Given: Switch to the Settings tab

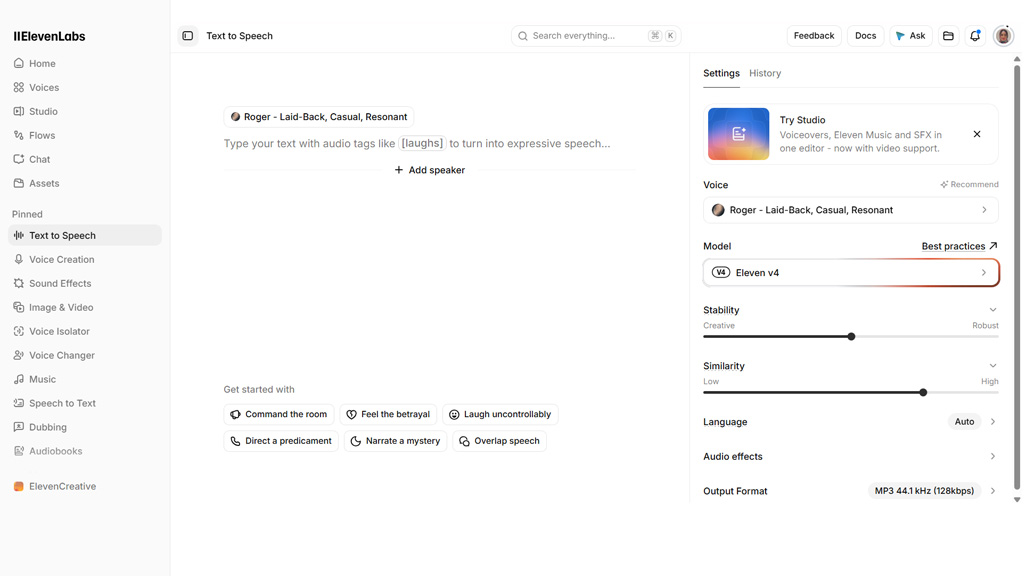Looking at the screenshot, I should click(x=721, y=73).
